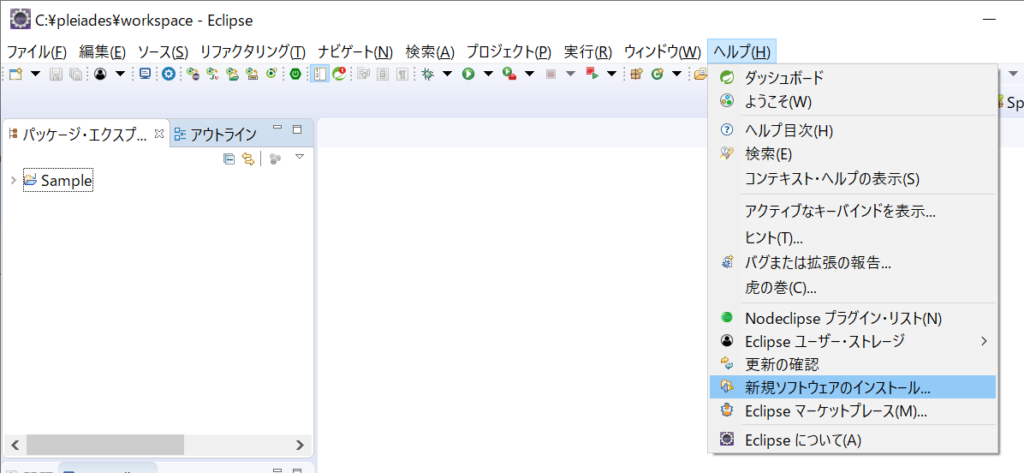Open the ナビゲート(N) menu

(355, 51)
